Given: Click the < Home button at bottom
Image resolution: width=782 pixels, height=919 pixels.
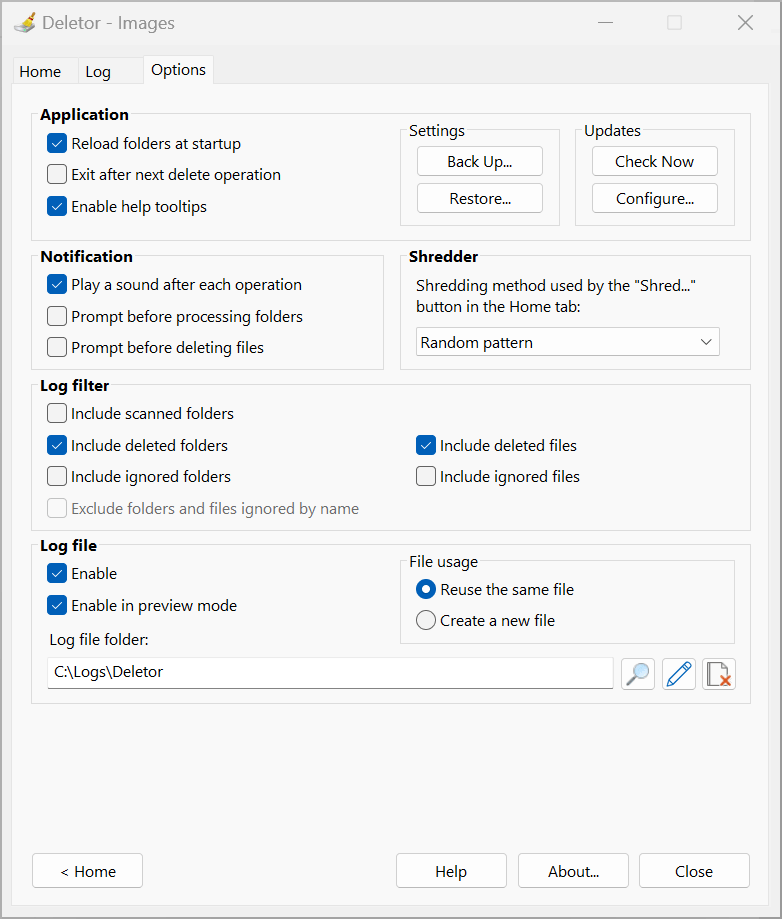Looking at the screenshot, I should (x=87, y=872).
